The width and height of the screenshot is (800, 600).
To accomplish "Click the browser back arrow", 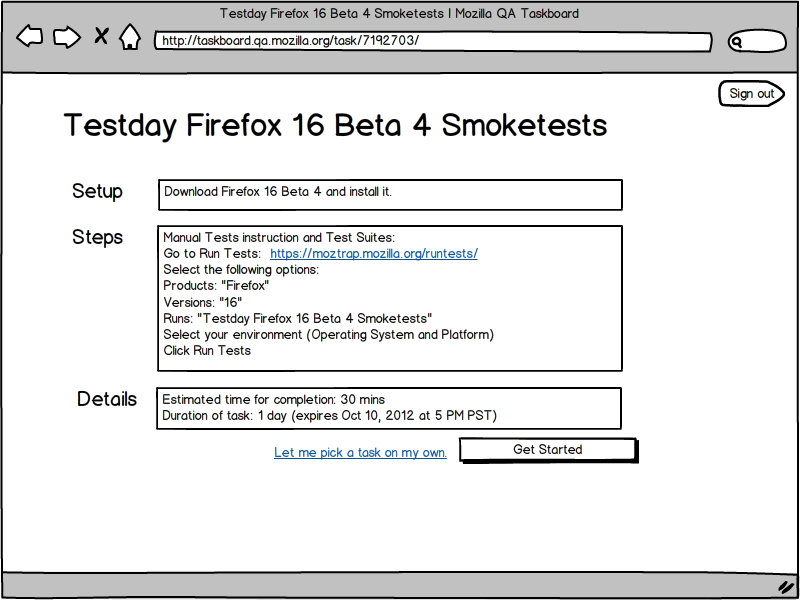I will point(29,37).
